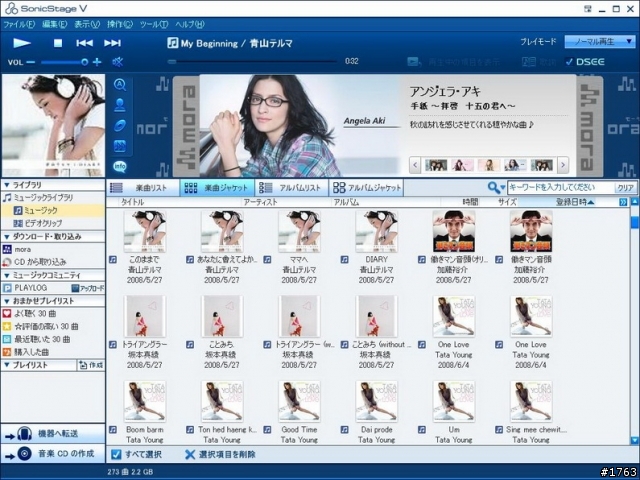The image size is (640, 480).
Task: Open the 編集 menu
Action: click(x=54, y=24)
